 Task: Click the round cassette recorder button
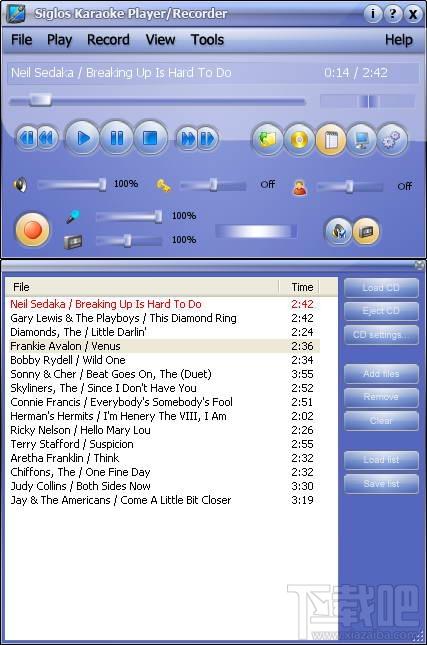pyautogui.click(x=366, y=232)
